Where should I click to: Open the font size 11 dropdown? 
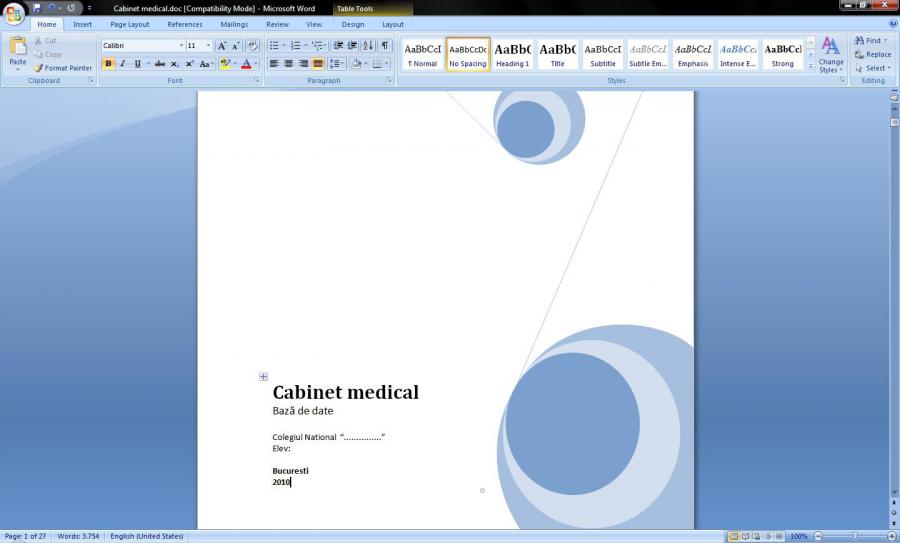pyautogui.click(x=208, y=46)
